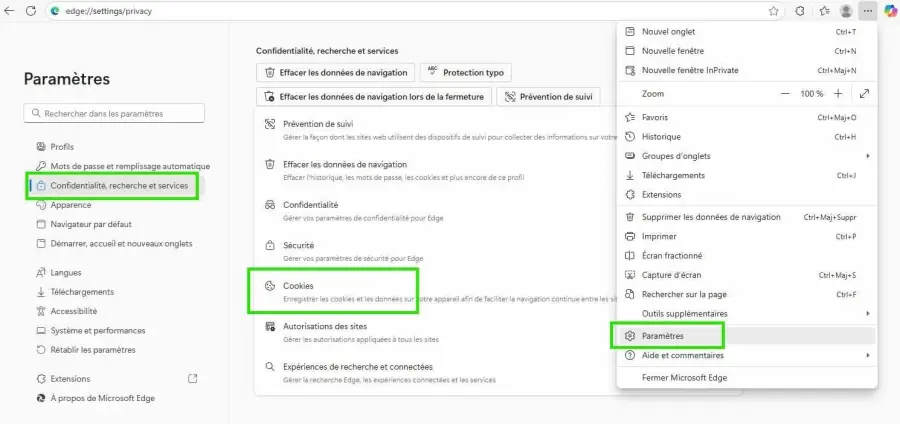Select Paramètres in the menu
Screen dimensions: 900x424
(x=663, y=336)
